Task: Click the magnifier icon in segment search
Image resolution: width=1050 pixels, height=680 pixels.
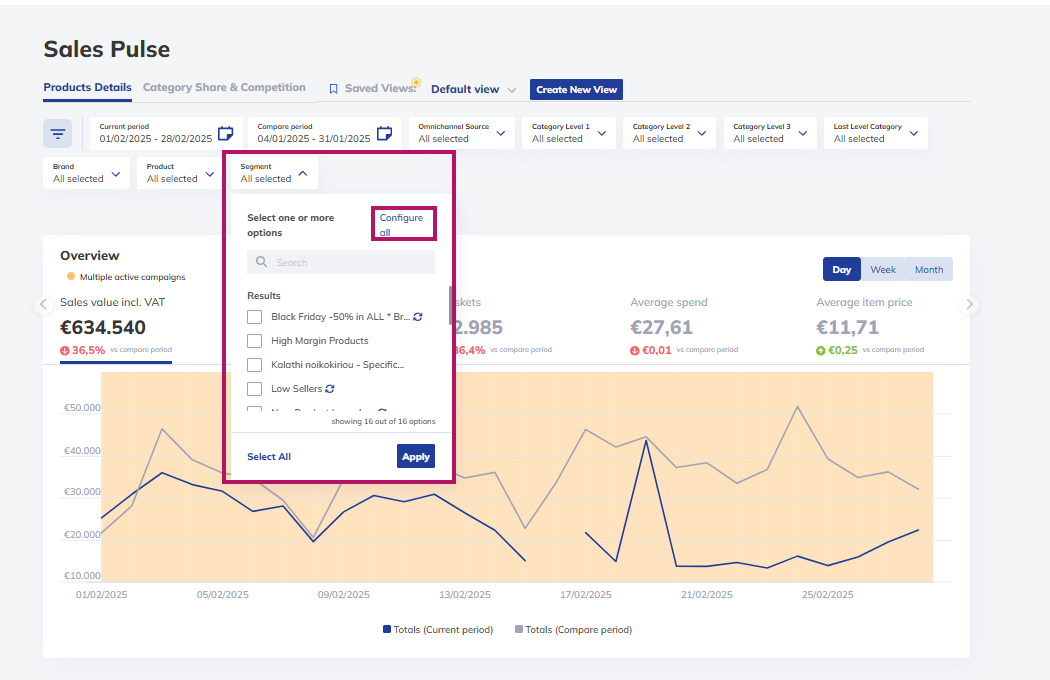Action: 262,262
